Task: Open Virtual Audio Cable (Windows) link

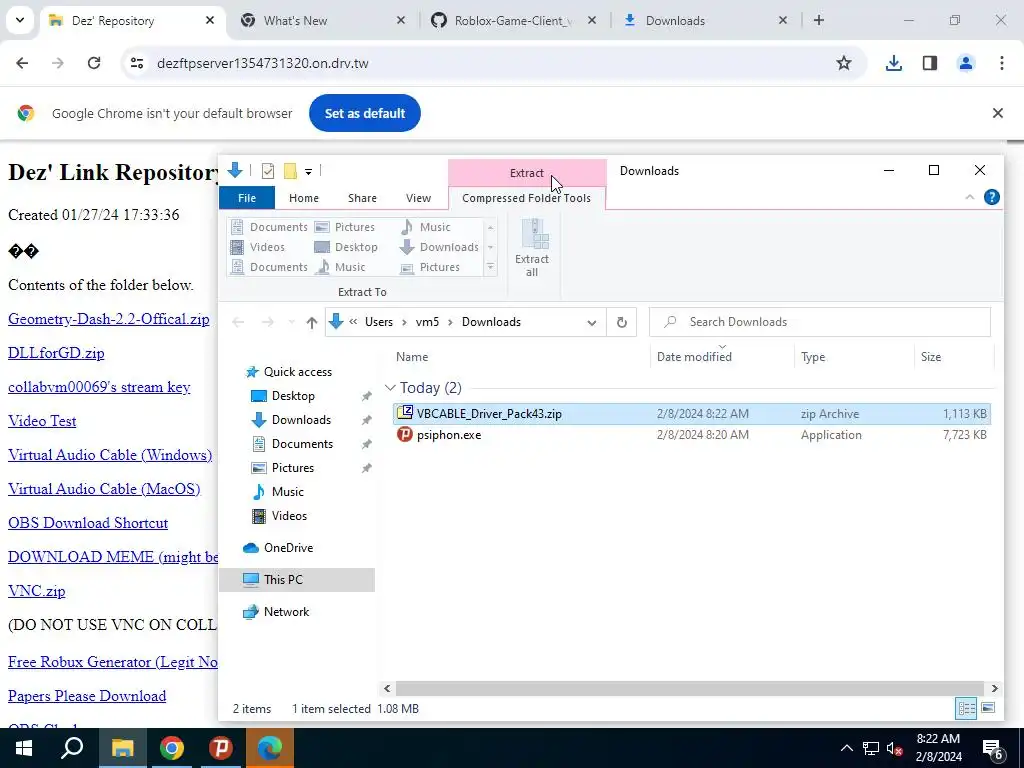Action: point(110,455)
